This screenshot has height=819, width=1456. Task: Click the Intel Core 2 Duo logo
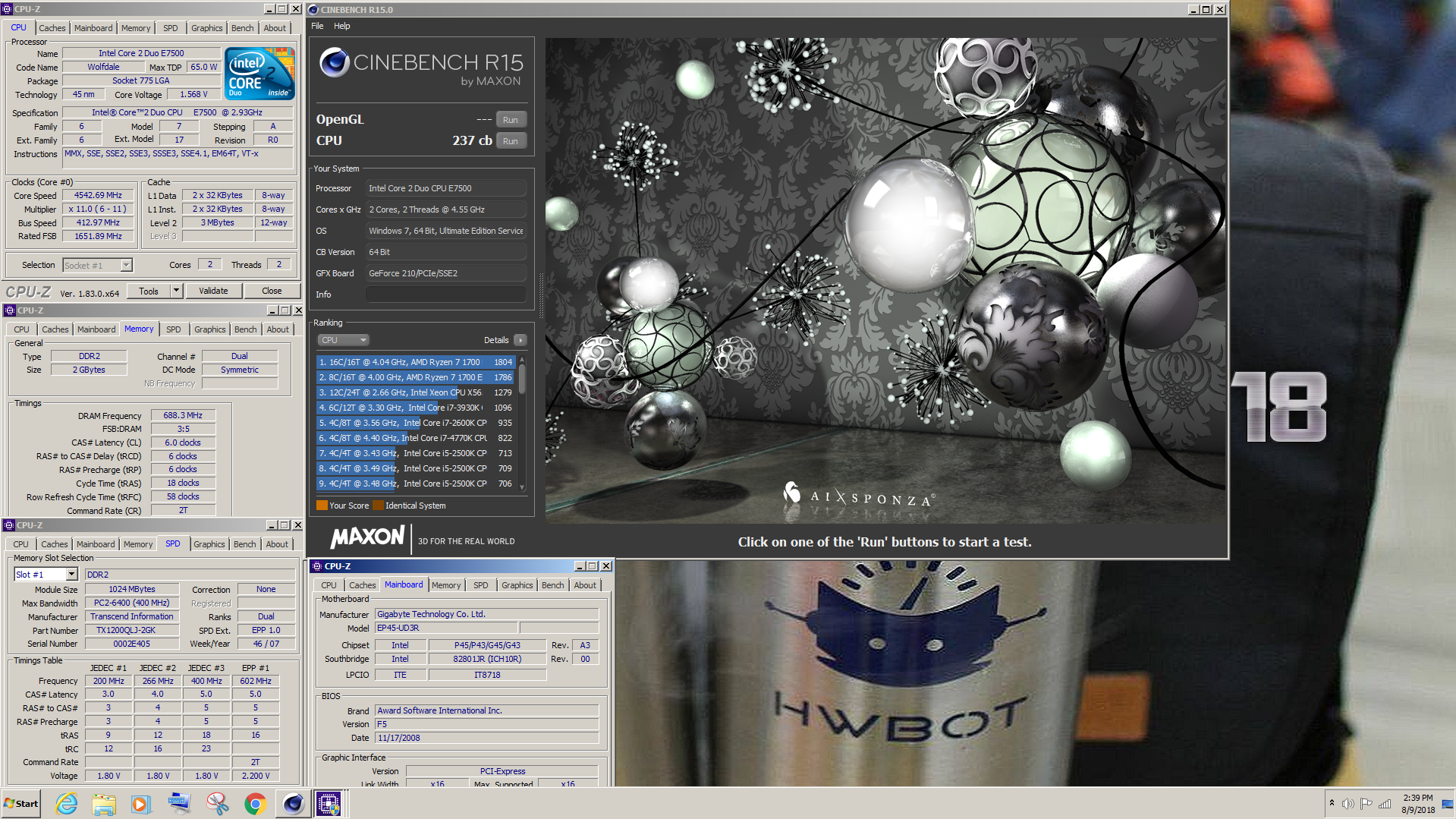click(x=259, y=73)
